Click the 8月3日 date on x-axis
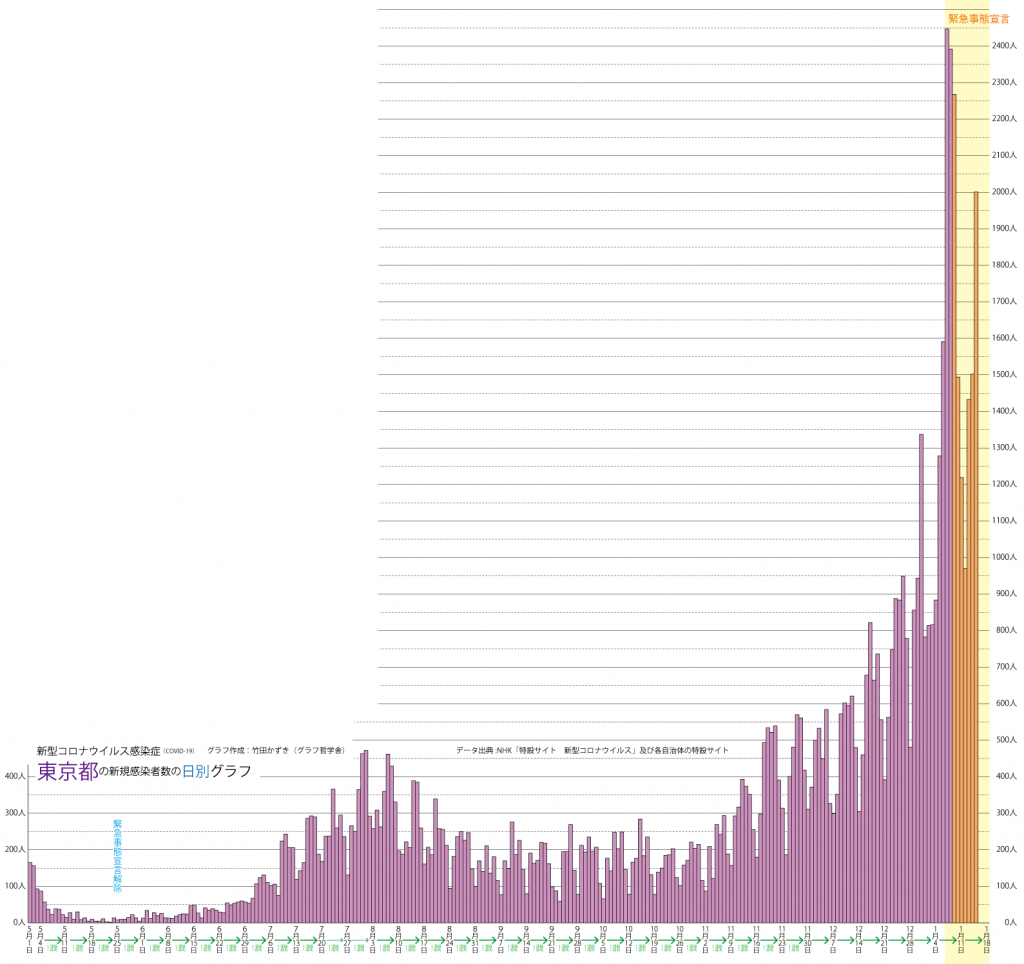Screen dimensions: 1024x964 [373, 942]
